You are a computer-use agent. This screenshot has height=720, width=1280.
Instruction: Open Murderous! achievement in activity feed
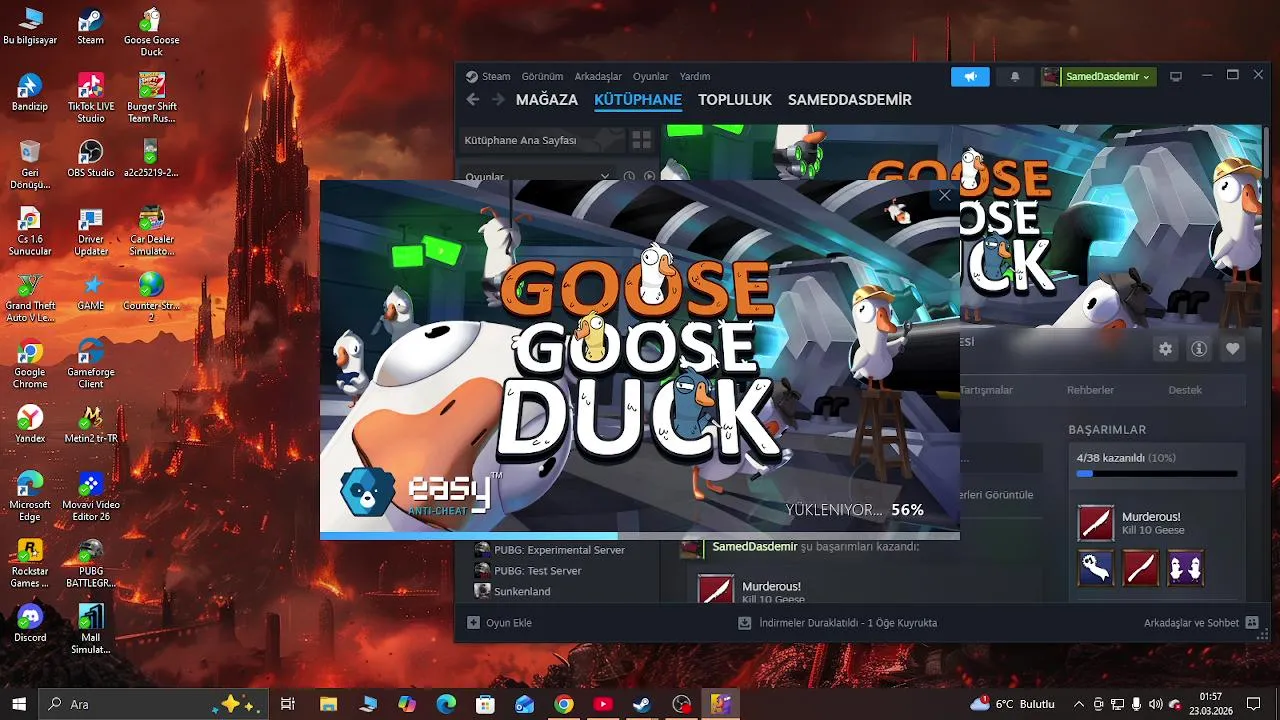771,586
